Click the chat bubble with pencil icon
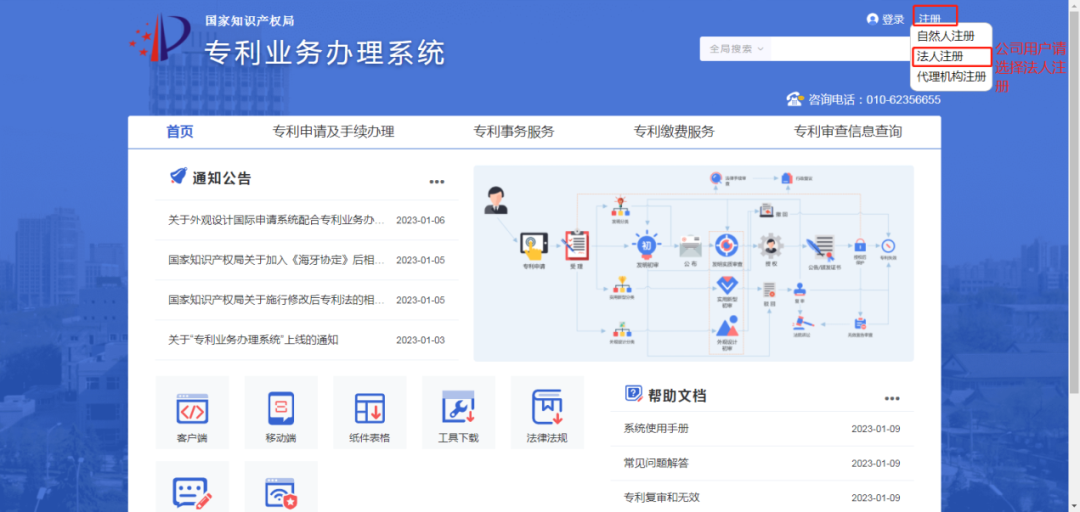The width and height of the screenshot is (1080, 512). tap(192, 493)
